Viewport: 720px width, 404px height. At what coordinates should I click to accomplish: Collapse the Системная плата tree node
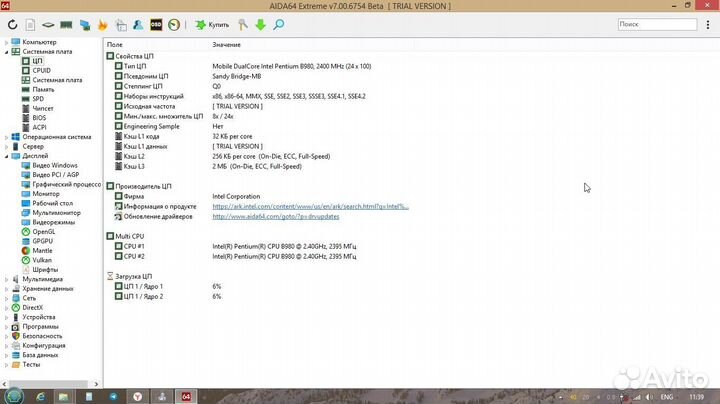(x=7, y=51)
